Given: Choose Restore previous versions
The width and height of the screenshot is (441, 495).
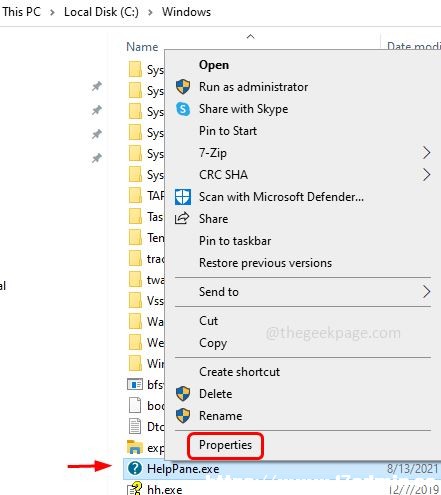Looking at the screenshot, I should click(x=265, y=263).
